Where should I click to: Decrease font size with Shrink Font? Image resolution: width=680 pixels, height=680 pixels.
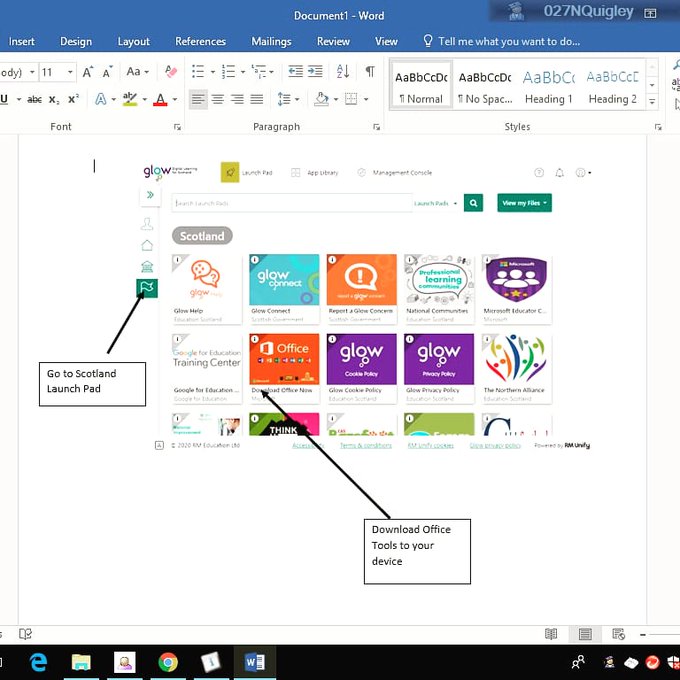(x=107, y=72)
